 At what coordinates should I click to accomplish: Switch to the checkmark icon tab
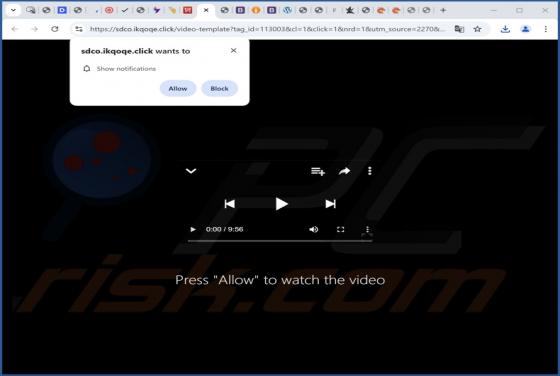click(x=125, y=10)
